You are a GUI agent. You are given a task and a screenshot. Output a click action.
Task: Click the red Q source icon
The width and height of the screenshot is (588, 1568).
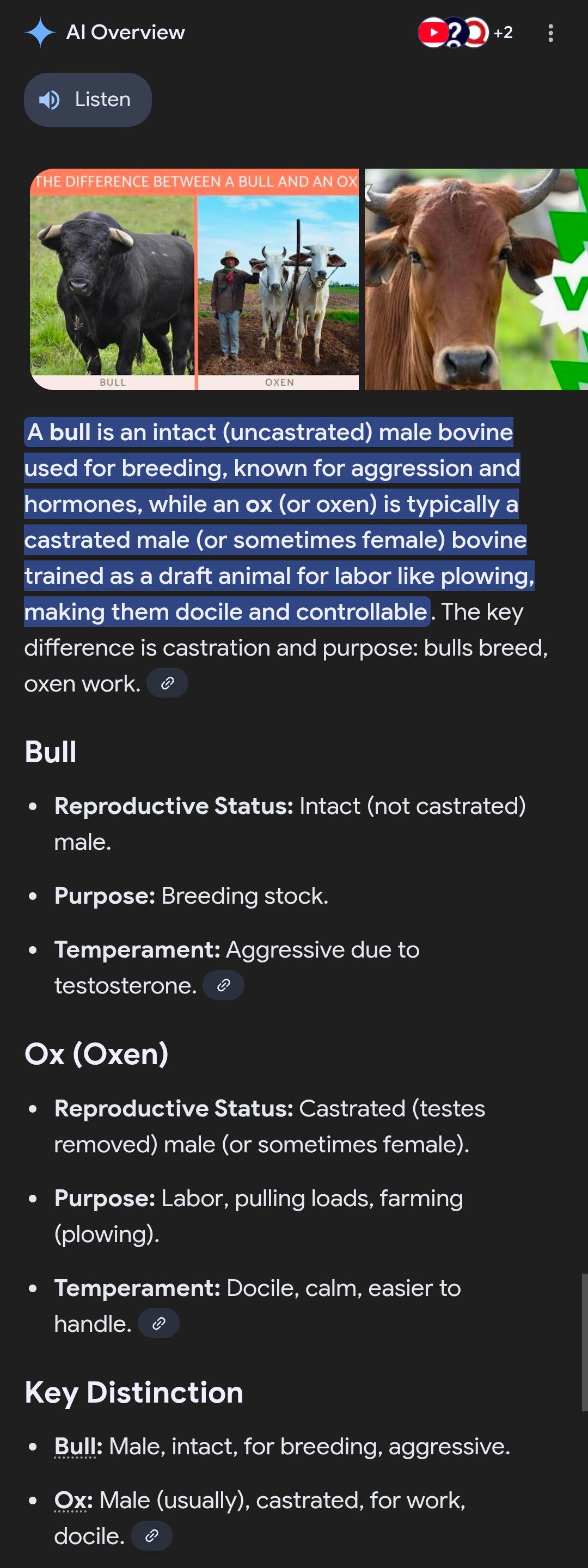(x=477, y=33)
